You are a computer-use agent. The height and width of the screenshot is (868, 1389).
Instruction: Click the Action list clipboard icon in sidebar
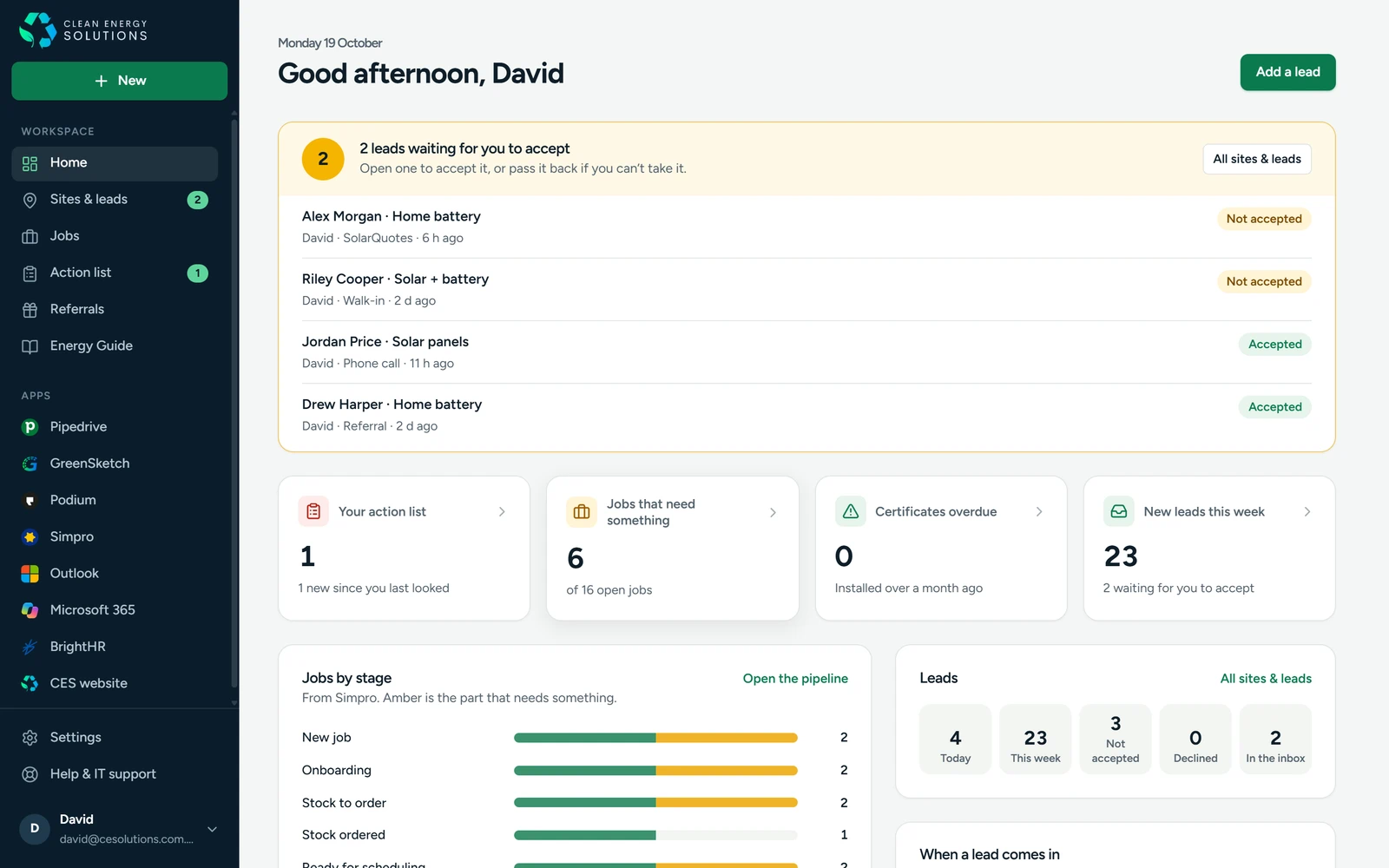click(30, 273)
